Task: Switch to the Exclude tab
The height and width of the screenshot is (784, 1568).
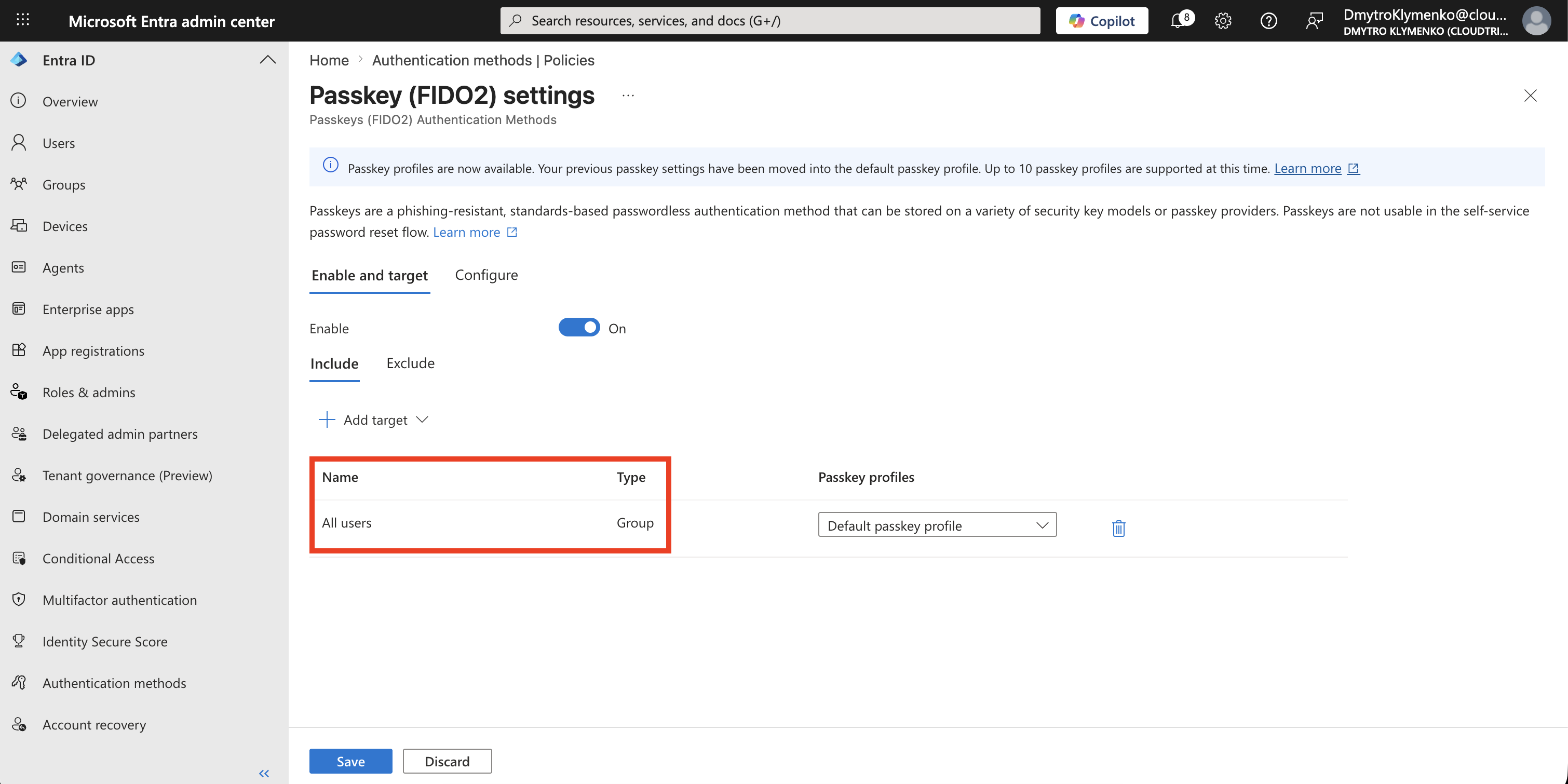Action: pos(410,363)
